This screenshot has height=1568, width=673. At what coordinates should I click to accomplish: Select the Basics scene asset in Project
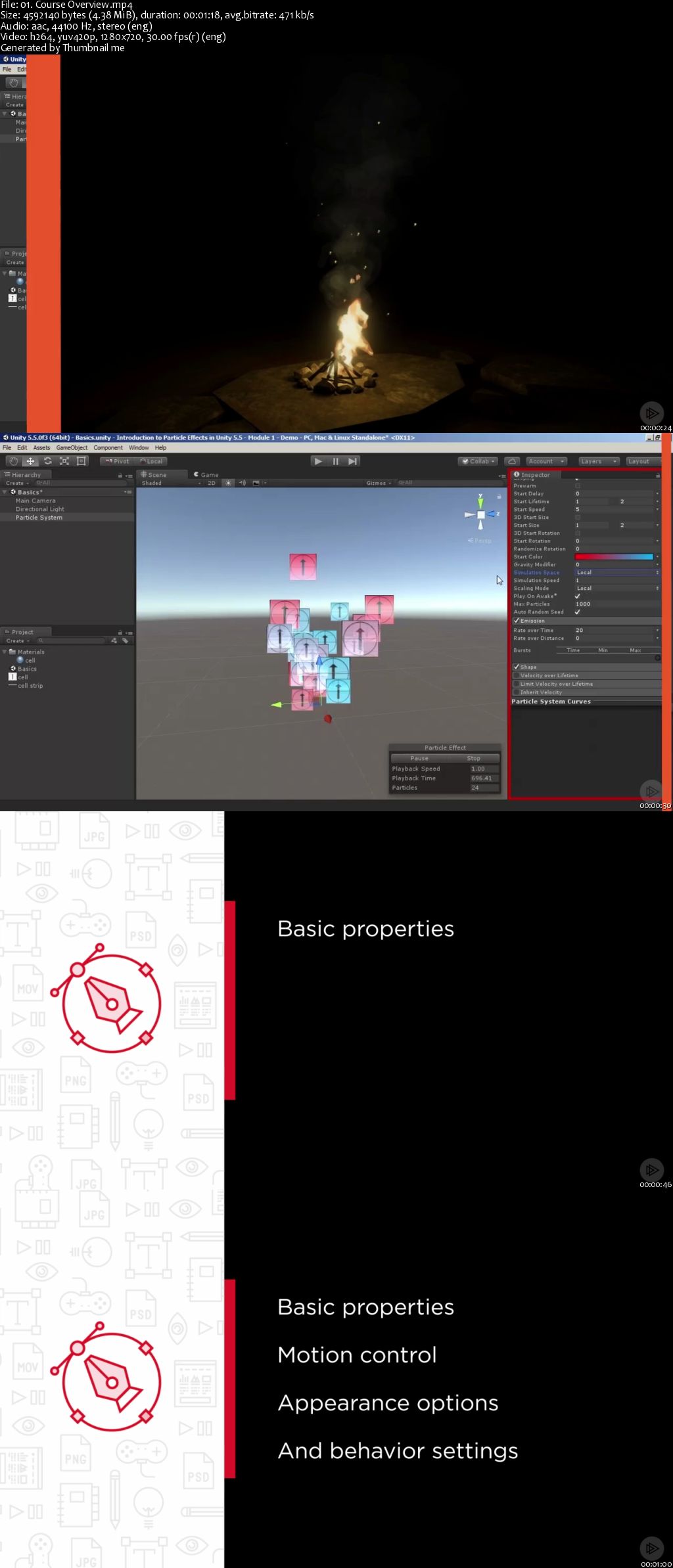click(23, 669)
